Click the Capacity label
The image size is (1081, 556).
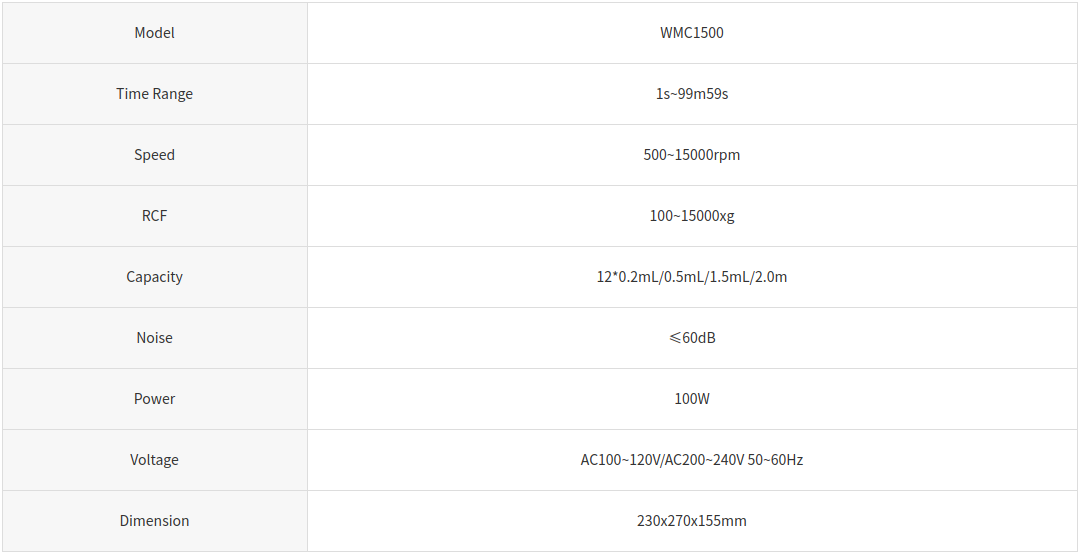click(x=154, y=277)
